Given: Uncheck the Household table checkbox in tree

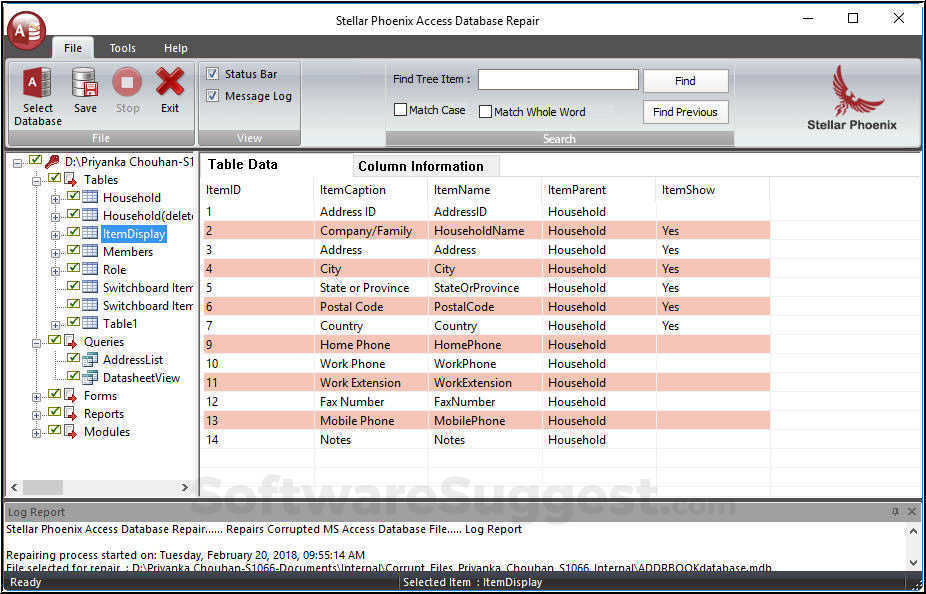Looking at the screenshot, I should coord(73,196).
